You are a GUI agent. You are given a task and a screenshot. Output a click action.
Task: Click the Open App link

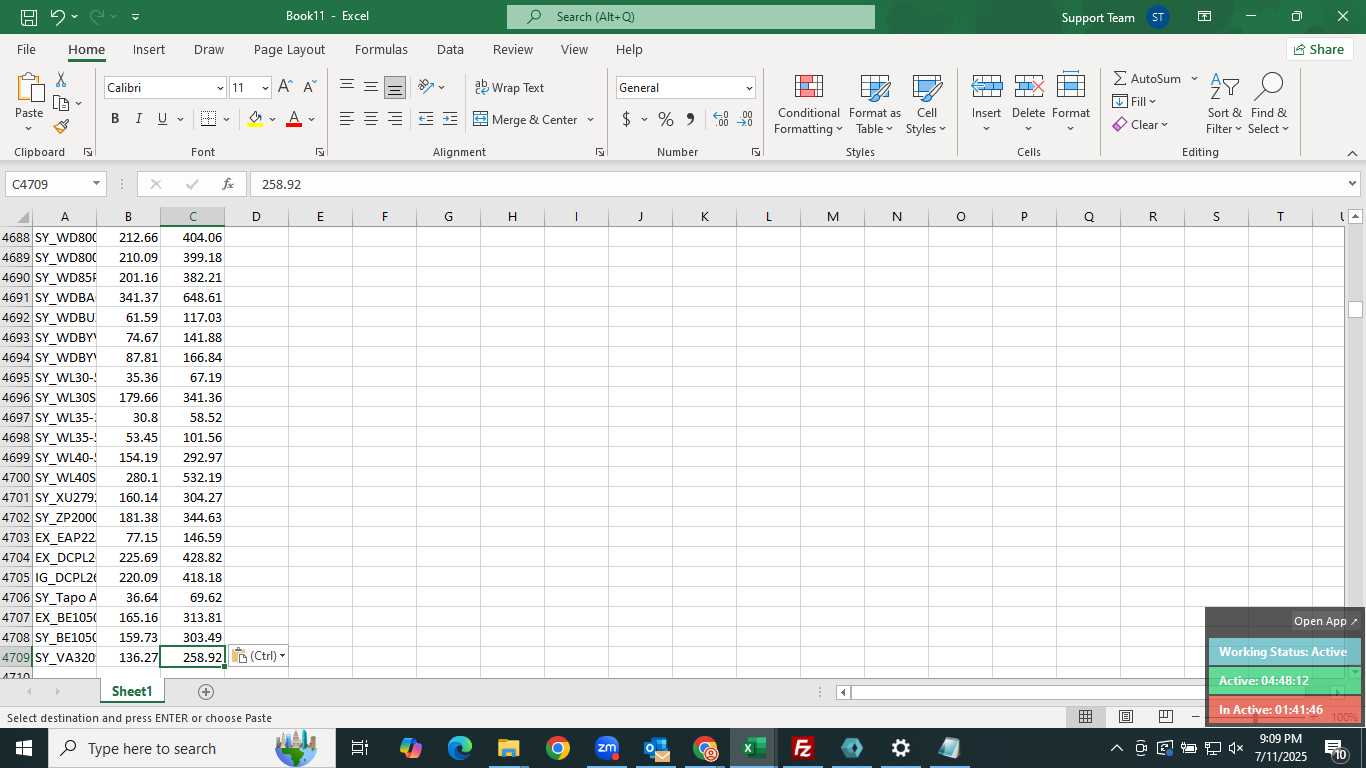click(1326, 621)
